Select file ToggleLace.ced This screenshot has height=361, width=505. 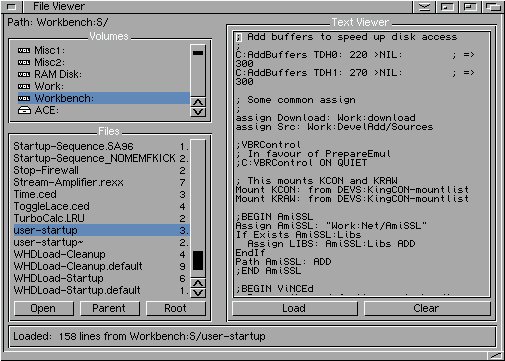[x=101, y=206]
